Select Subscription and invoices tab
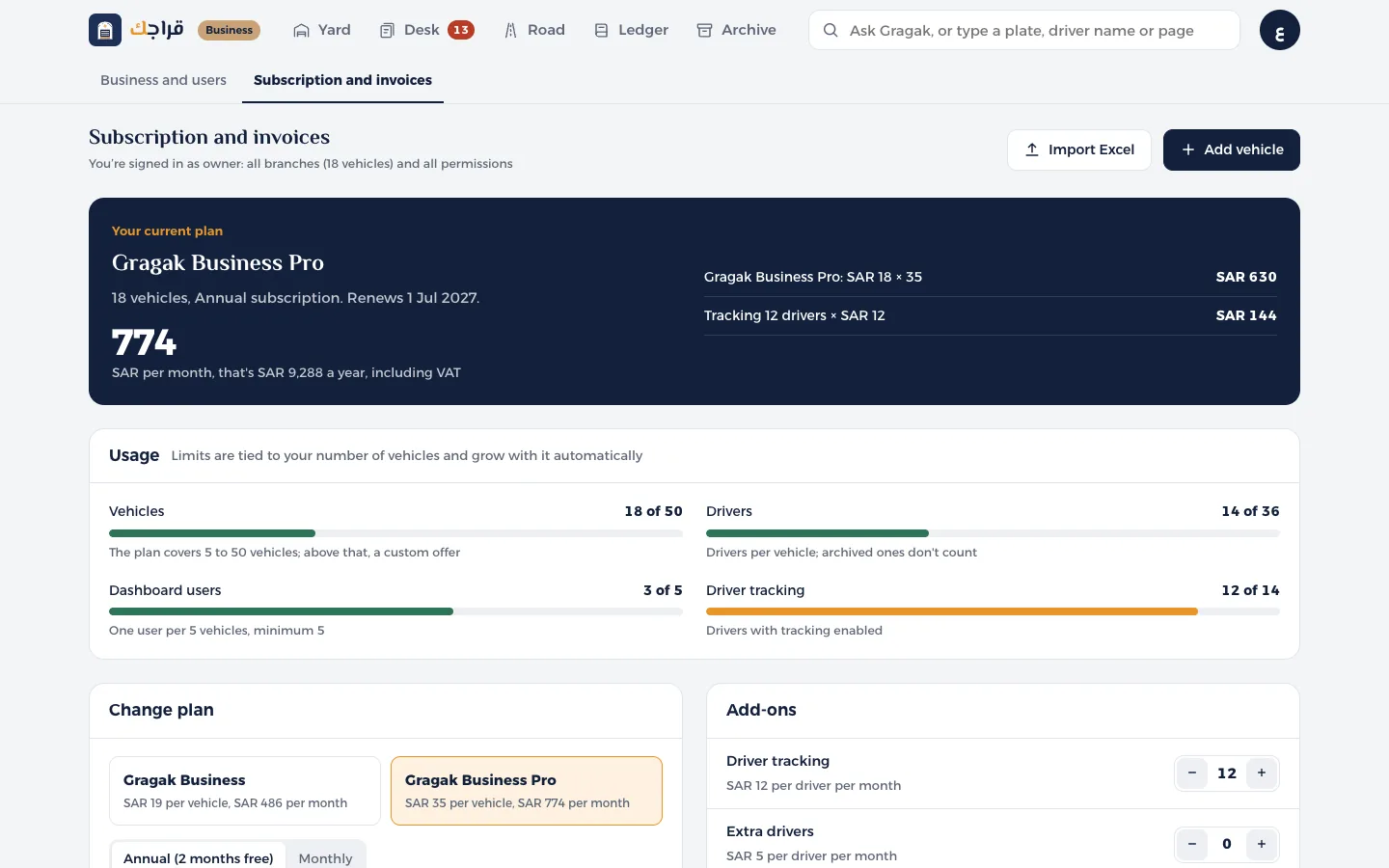 point(342,80)
